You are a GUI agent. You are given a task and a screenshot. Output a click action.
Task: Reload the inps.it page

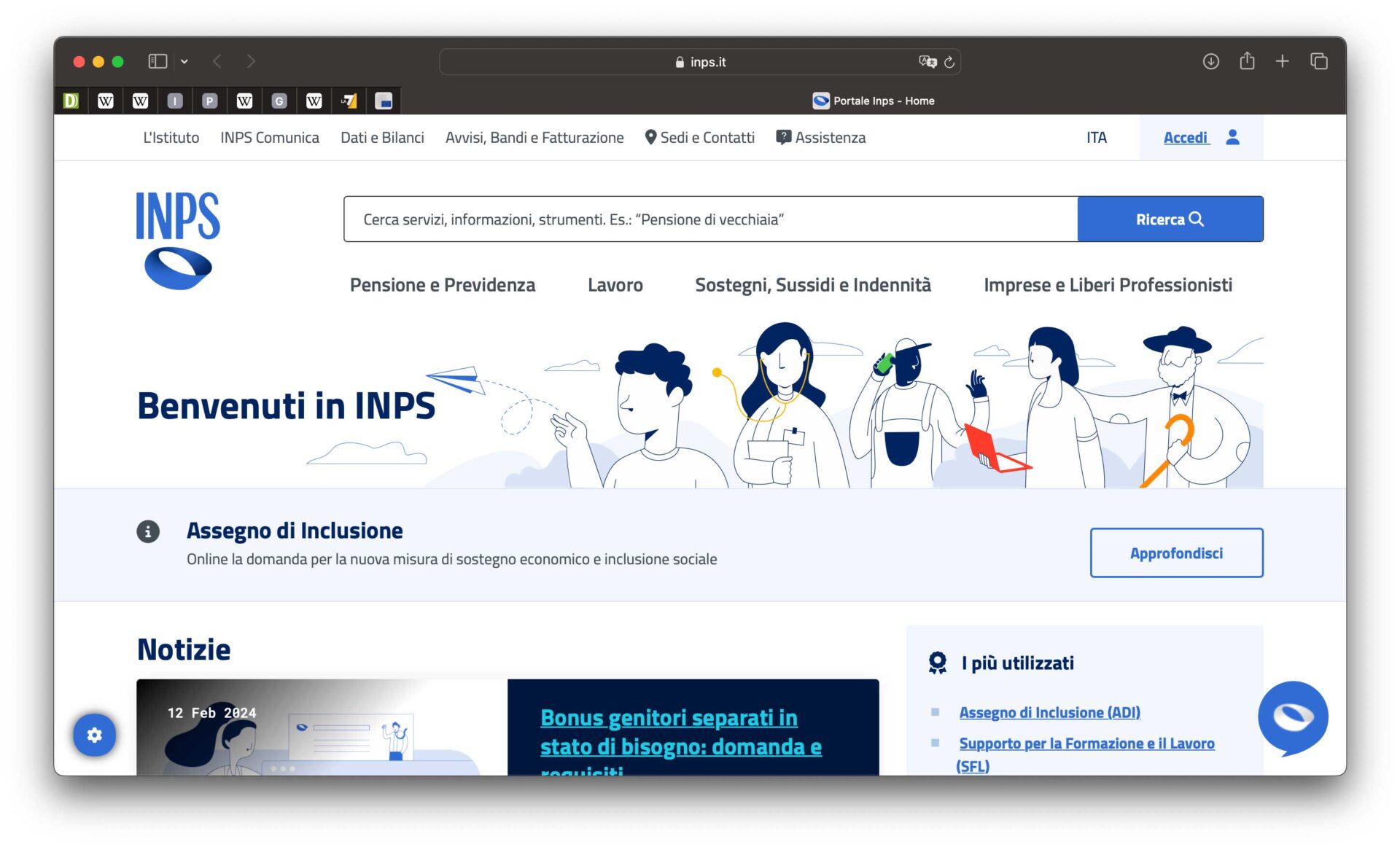[x=949, y=62]
